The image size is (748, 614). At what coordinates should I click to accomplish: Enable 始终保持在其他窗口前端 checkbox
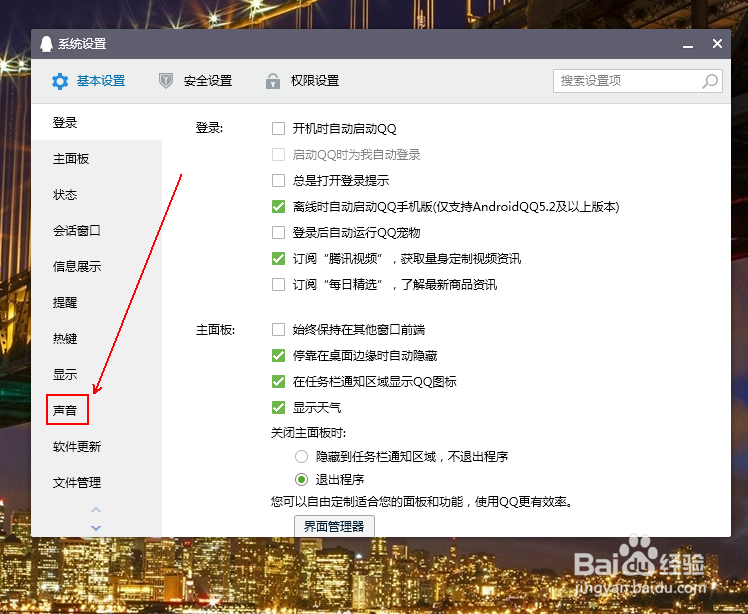(278, 330)
